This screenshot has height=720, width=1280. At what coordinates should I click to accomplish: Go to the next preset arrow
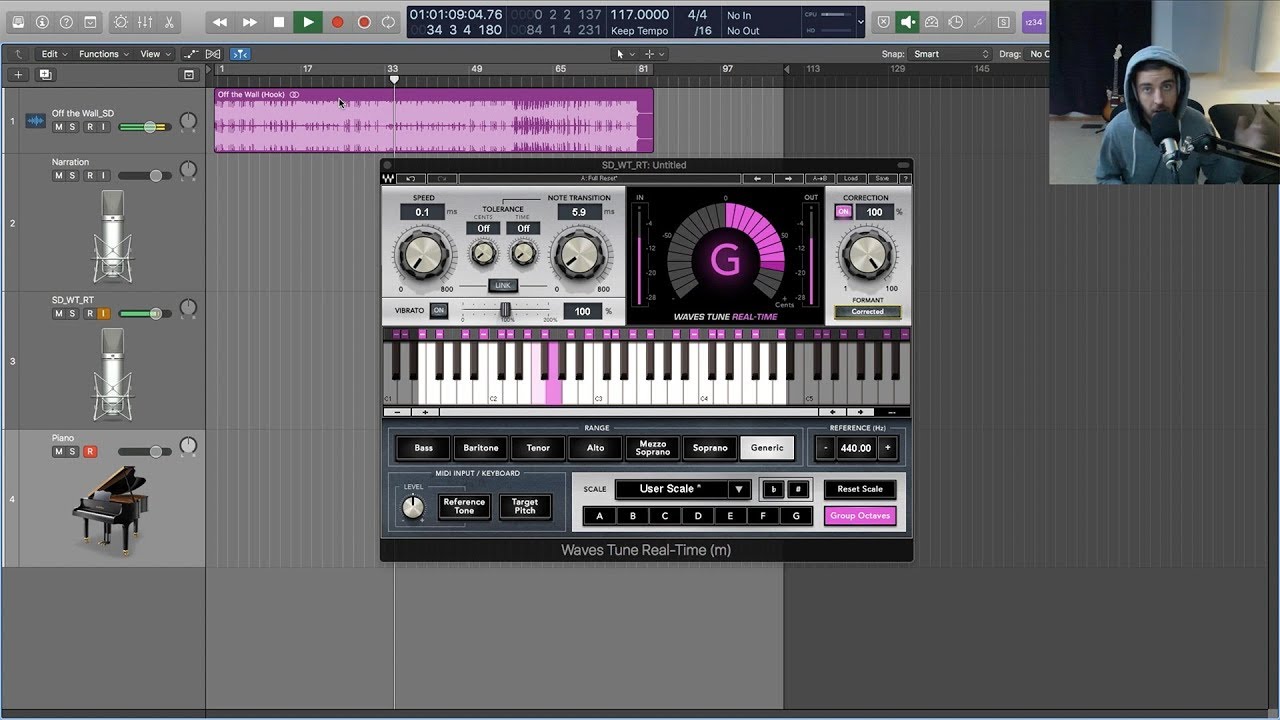789,178
